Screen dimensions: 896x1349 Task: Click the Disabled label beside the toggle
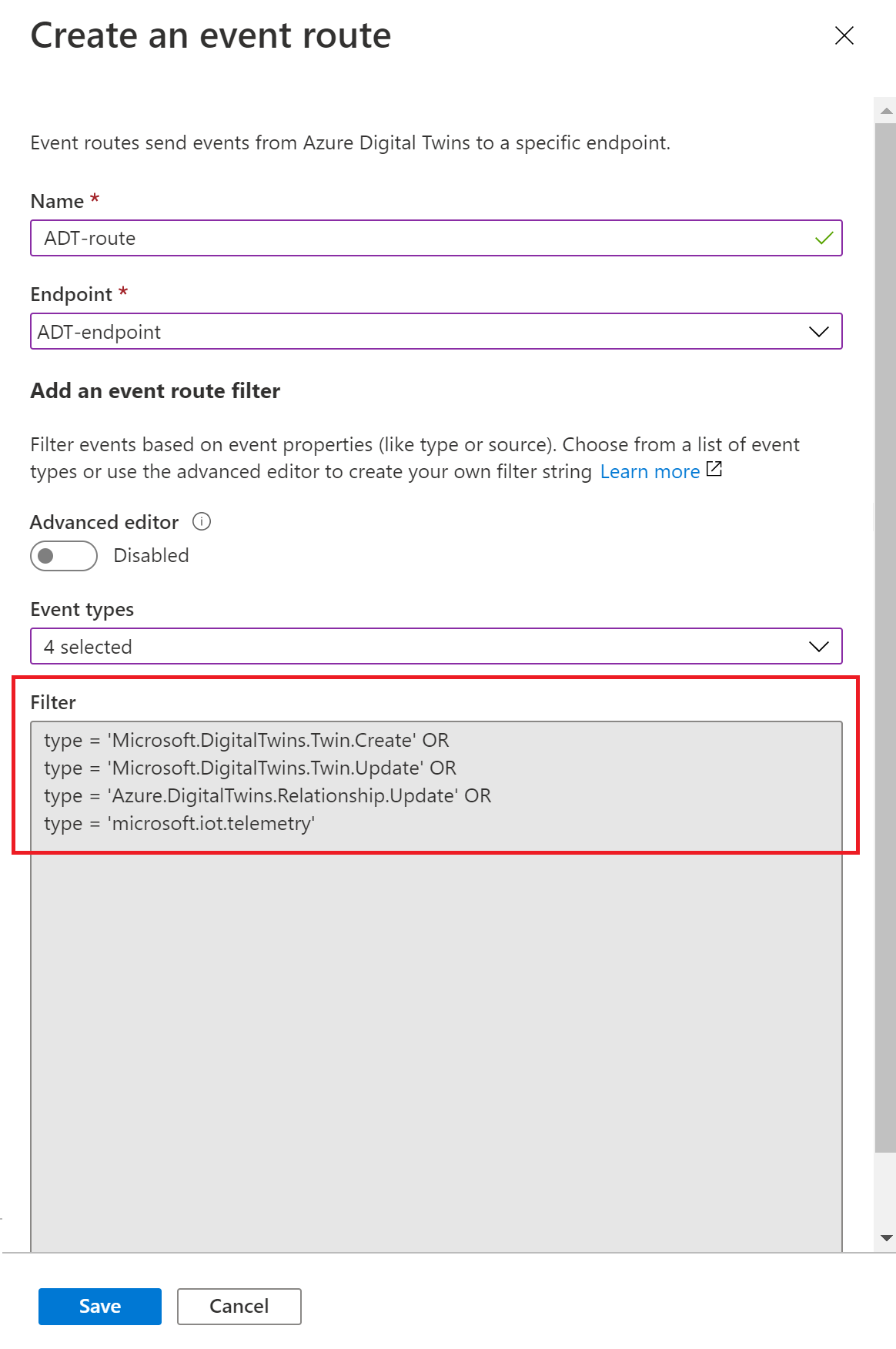151,556
